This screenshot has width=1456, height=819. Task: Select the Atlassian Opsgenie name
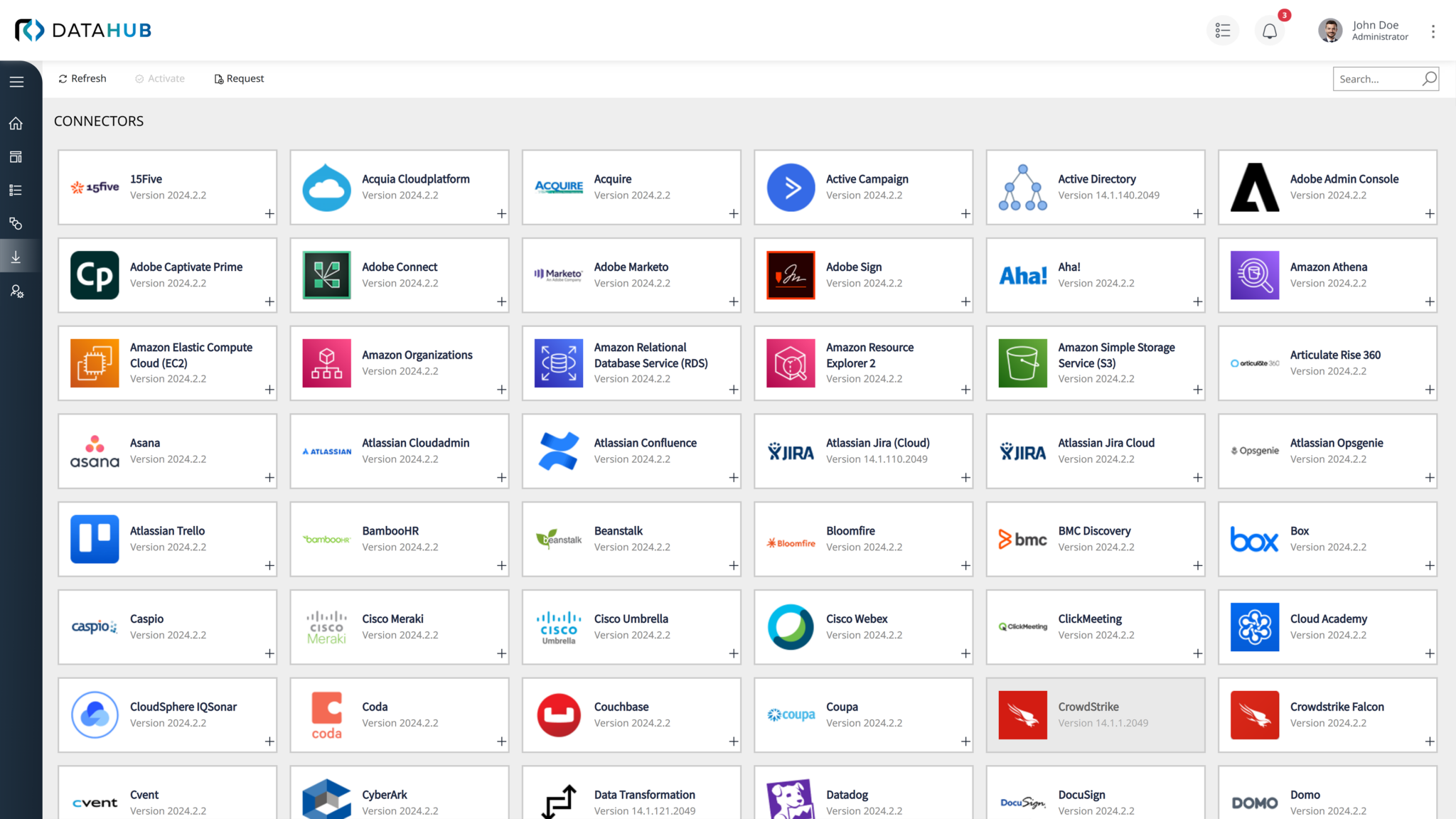(x=1337, y=443)
